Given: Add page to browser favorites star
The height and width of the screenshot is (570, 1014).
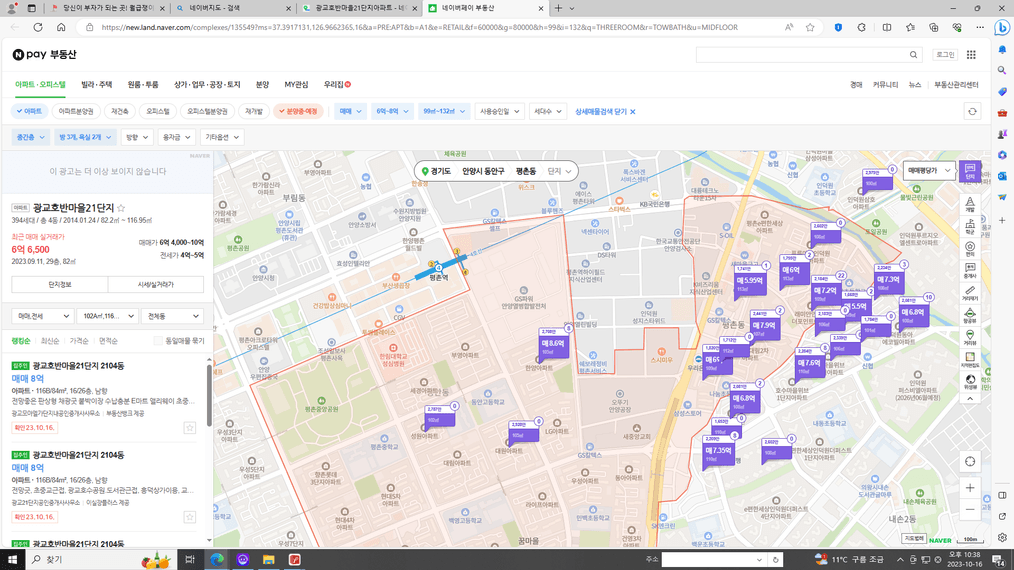Looking at the screenshot, I should (x=810, y=27).
